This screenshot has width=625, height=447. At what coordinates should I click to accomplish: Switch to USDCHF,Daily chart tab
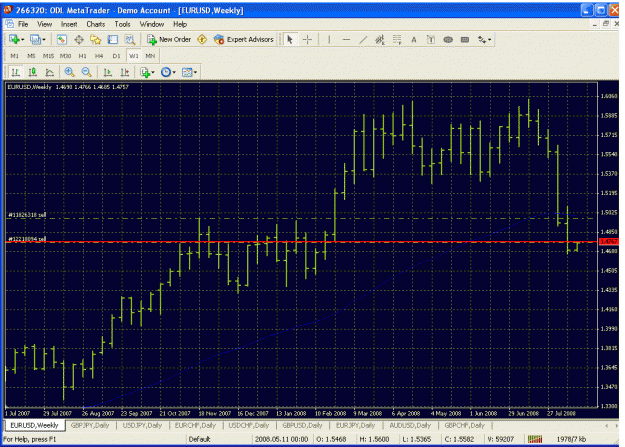[249, 425]
